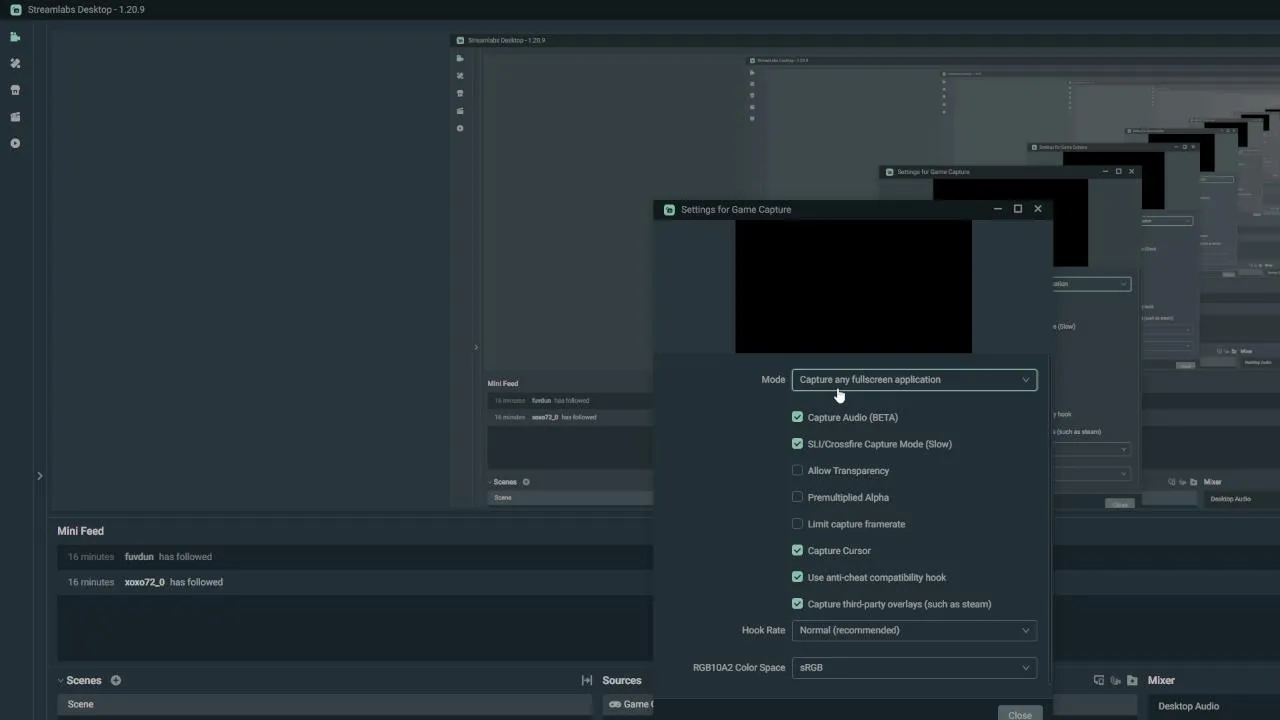Collapse the Scenes panel chevron
The width and height of the screenshot is (1280, 720).
[x=60, y=681]
